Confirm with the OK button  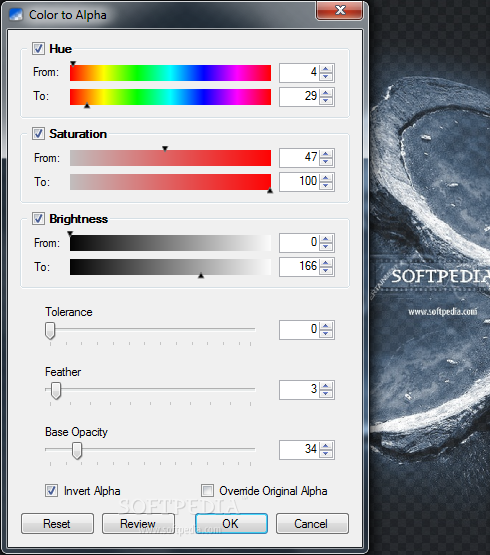point(231,523)
